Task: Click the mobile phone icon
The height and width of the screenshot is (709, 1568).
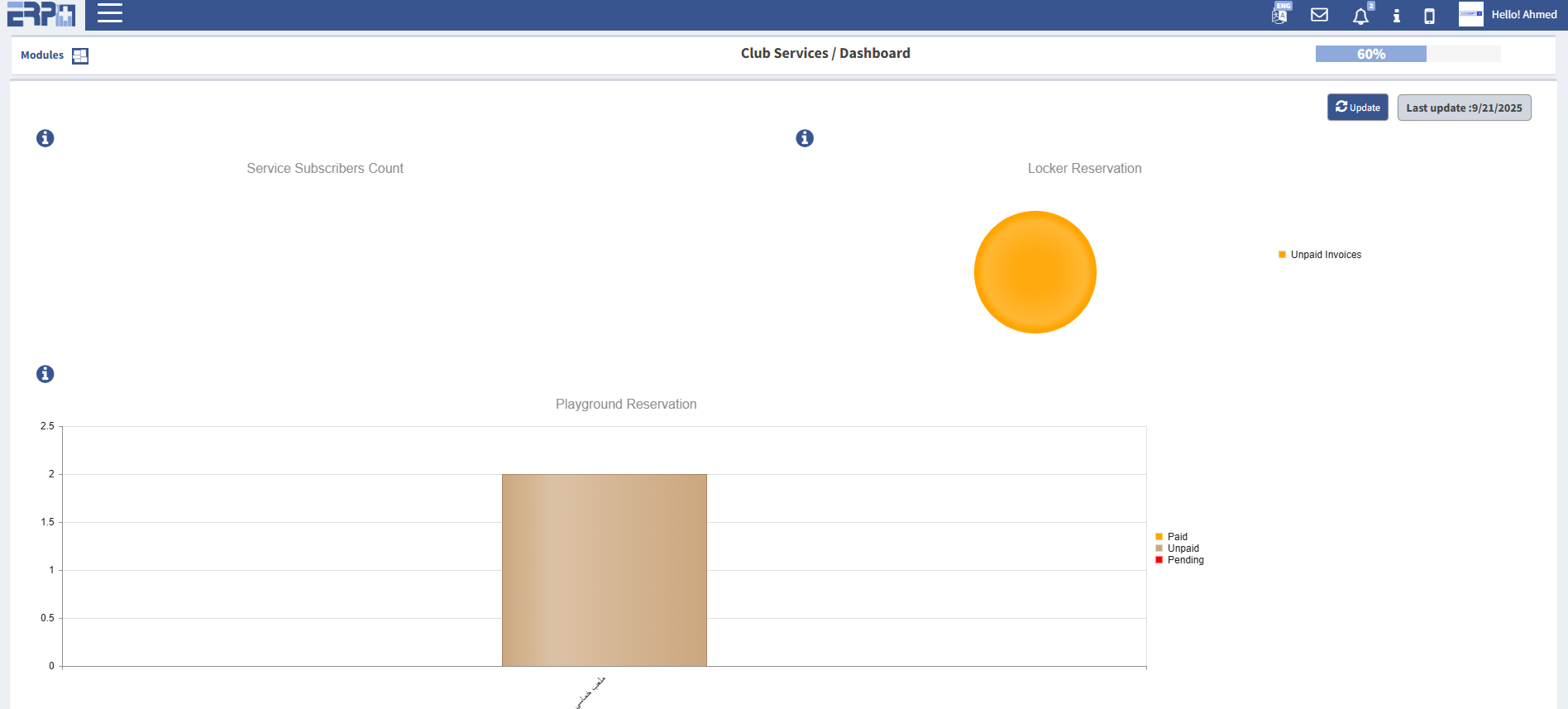Action: [1429, 16]
